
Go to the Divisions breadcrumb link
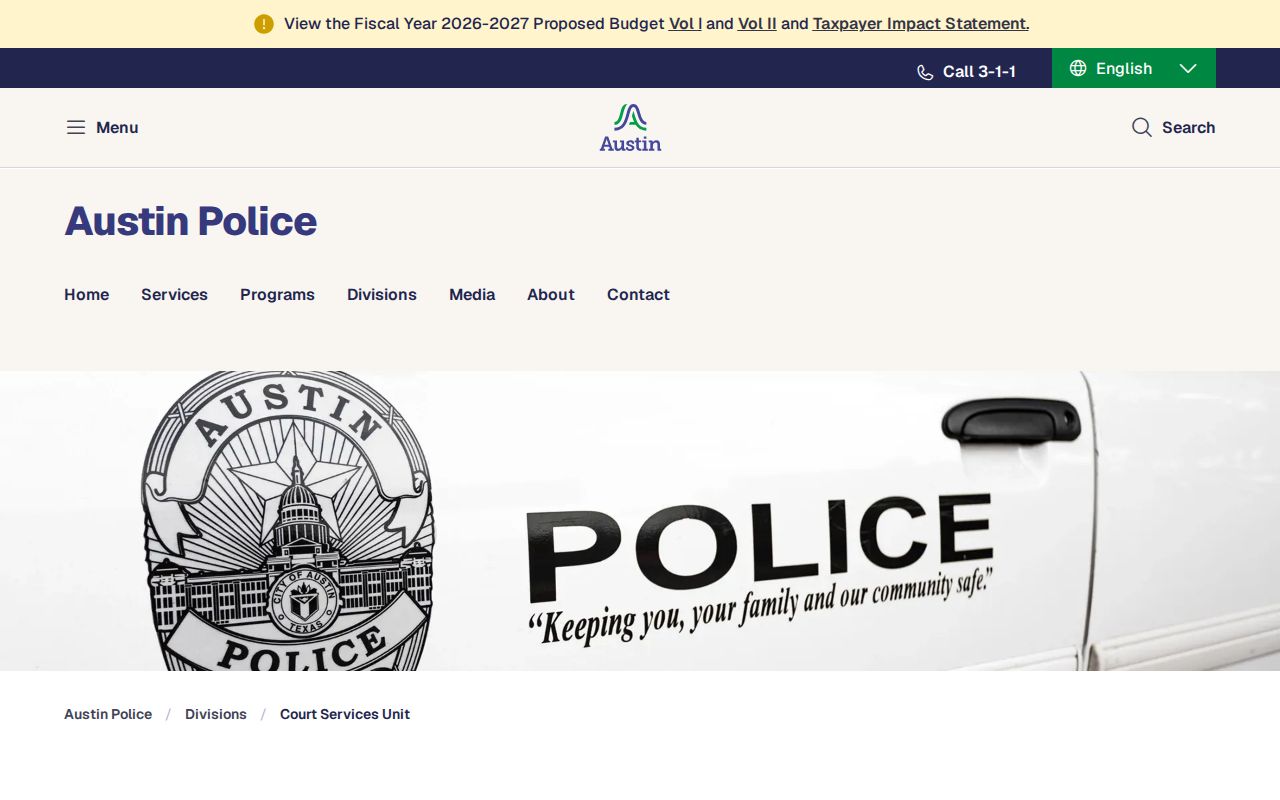(216, 714)
